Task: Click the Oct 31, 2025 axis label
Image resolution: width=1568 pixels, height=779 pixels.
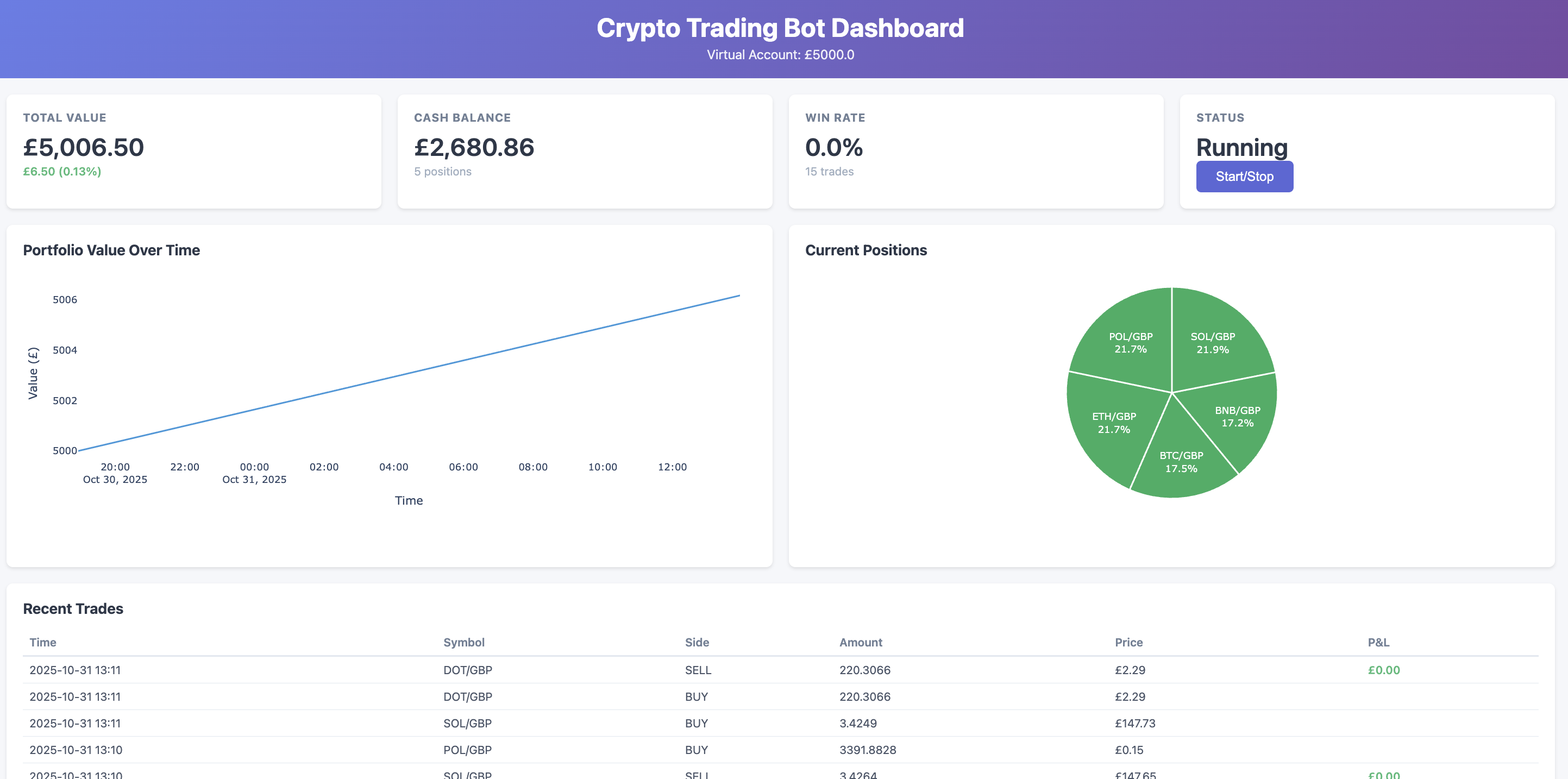Action: (254, 479)
